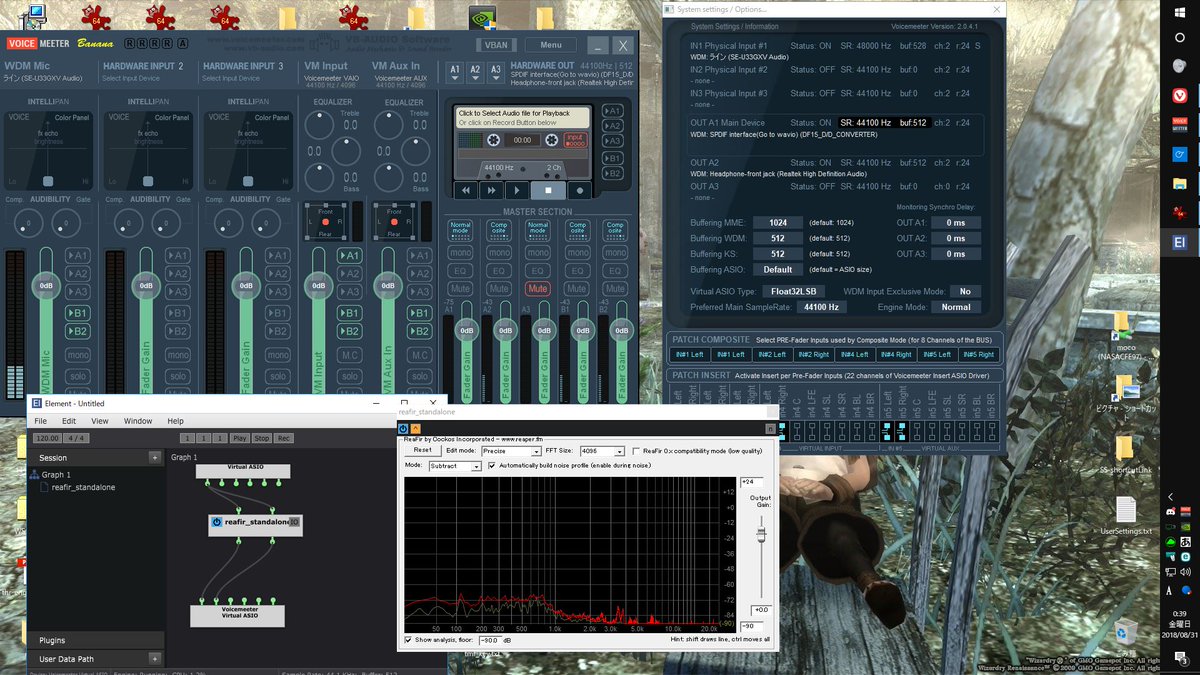Toggle the ReaFir plugin power icon

(405, 428)
